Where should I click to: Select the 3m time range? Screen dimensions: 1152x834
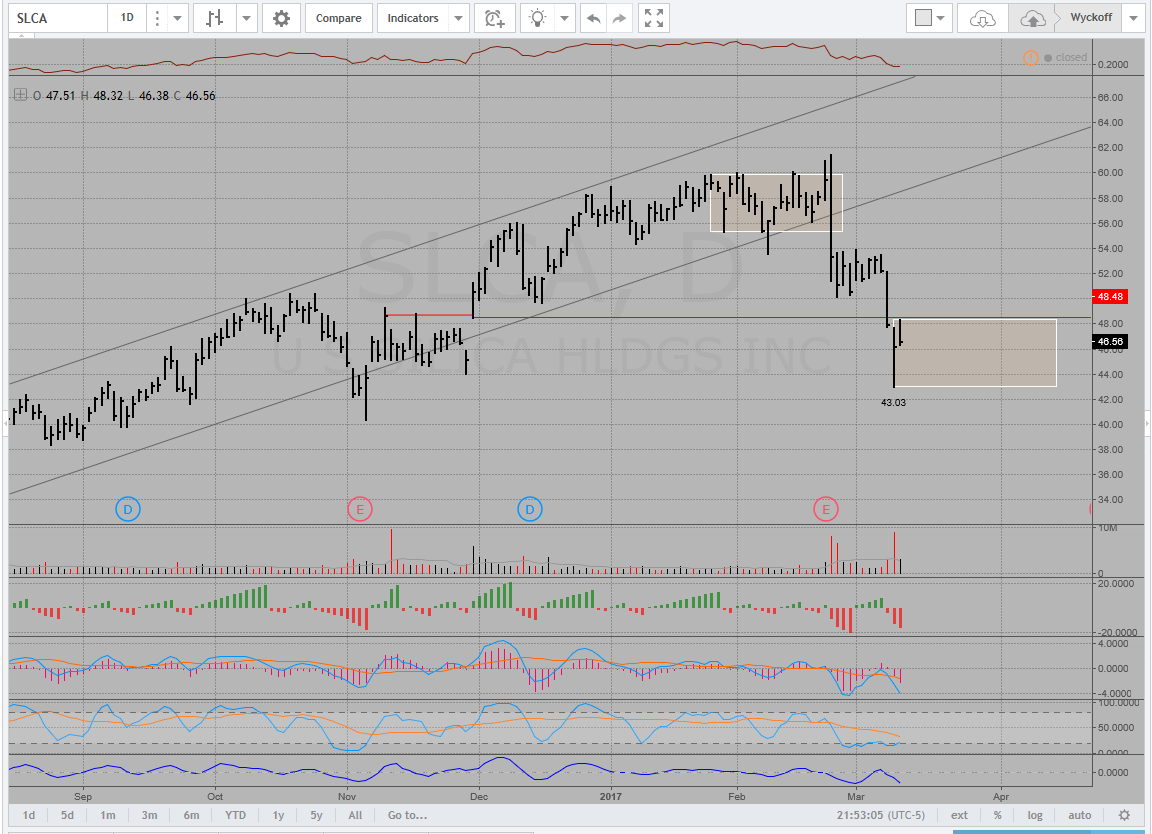149,815
